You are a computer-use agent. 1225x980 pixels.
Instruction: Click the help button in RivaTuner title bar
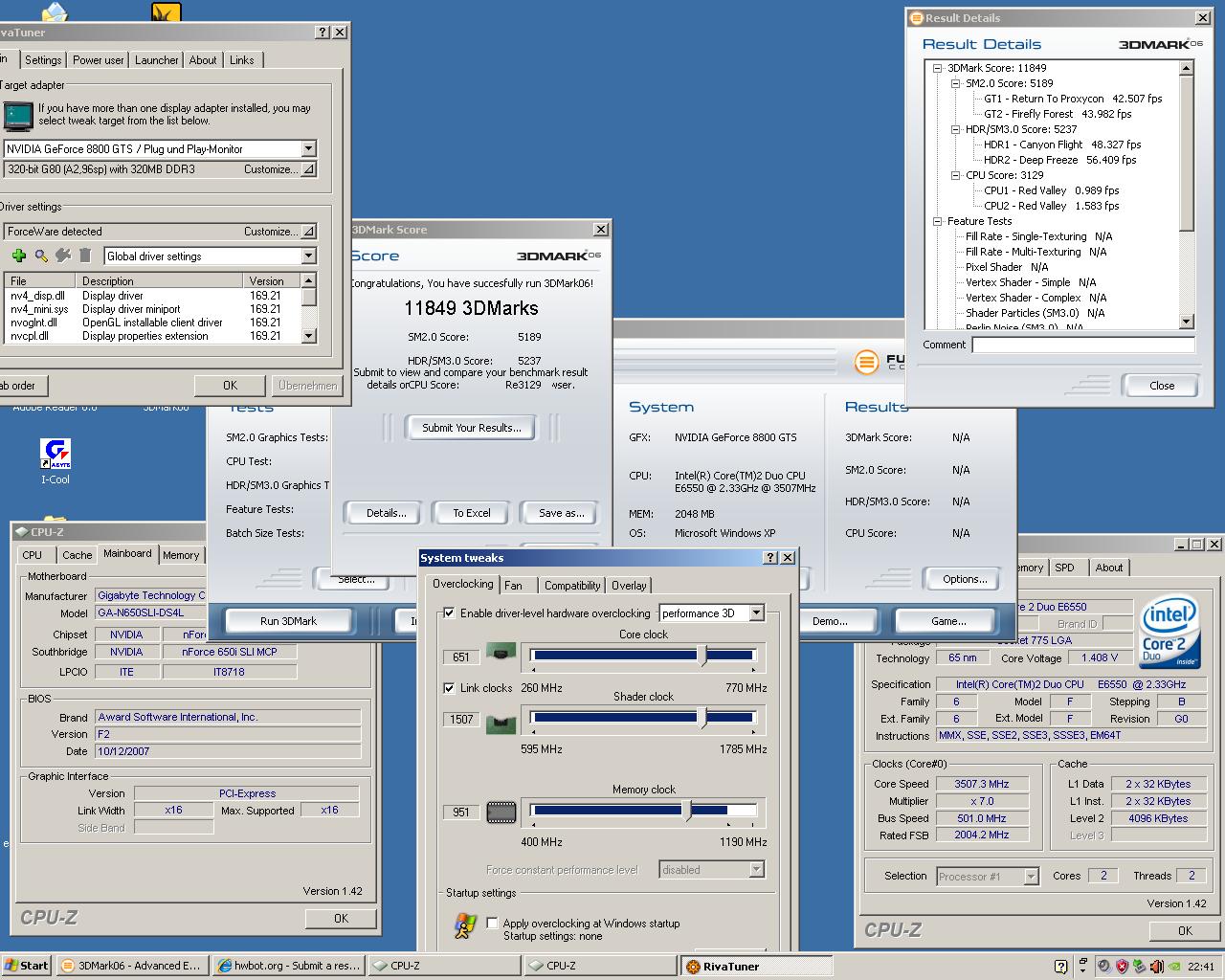click(323, 33)
